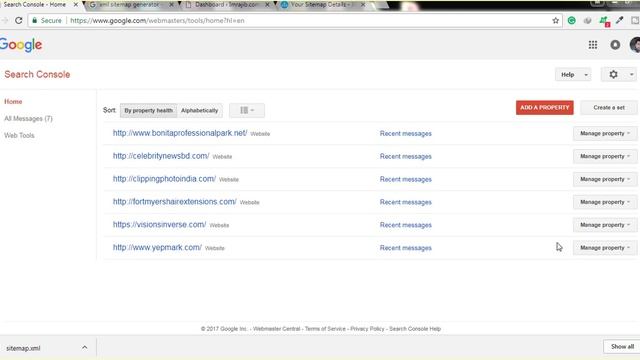
Task: Click Create a set button
Action: tap(609, 107)
